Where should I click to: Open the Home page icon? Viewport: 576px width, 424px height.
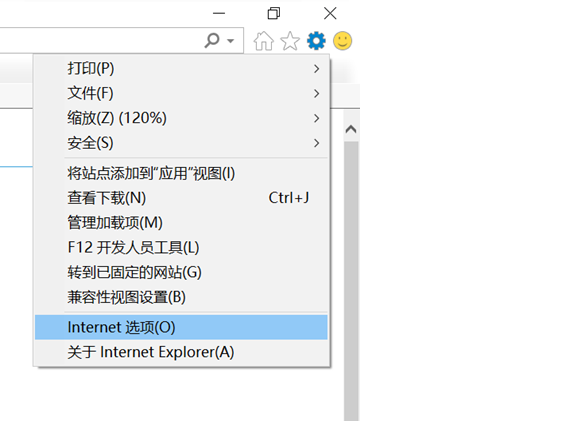(263, 41)
